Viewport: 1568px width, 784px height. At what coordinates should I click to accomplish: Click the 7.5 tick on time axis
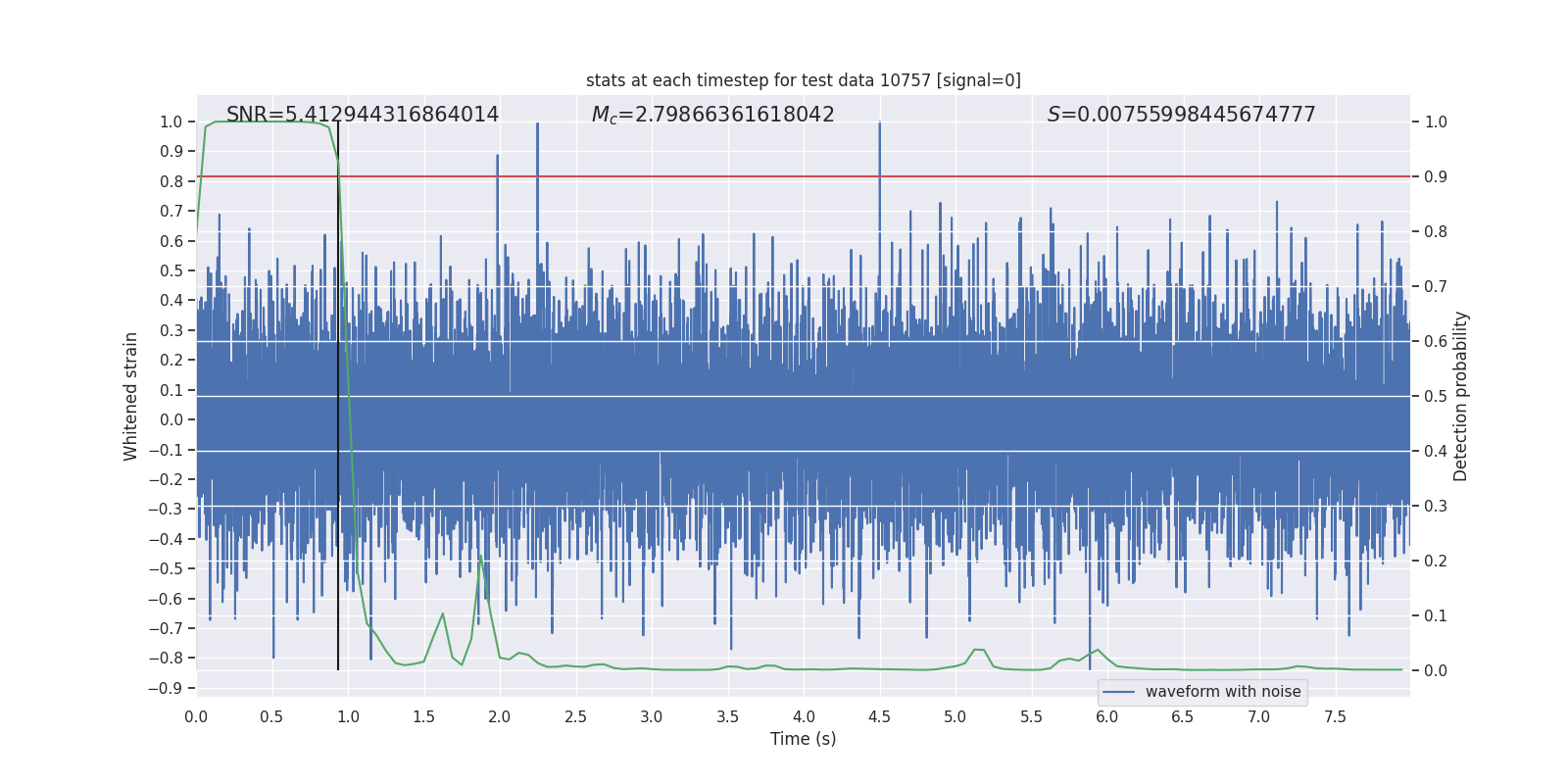(x=1335, y=716)
